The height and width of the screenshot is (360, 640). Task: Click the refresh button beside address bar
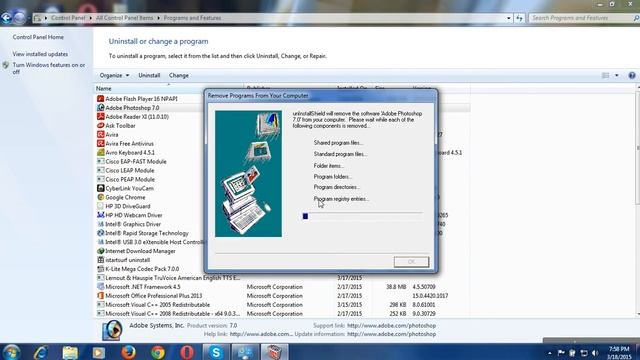point(519,18)
